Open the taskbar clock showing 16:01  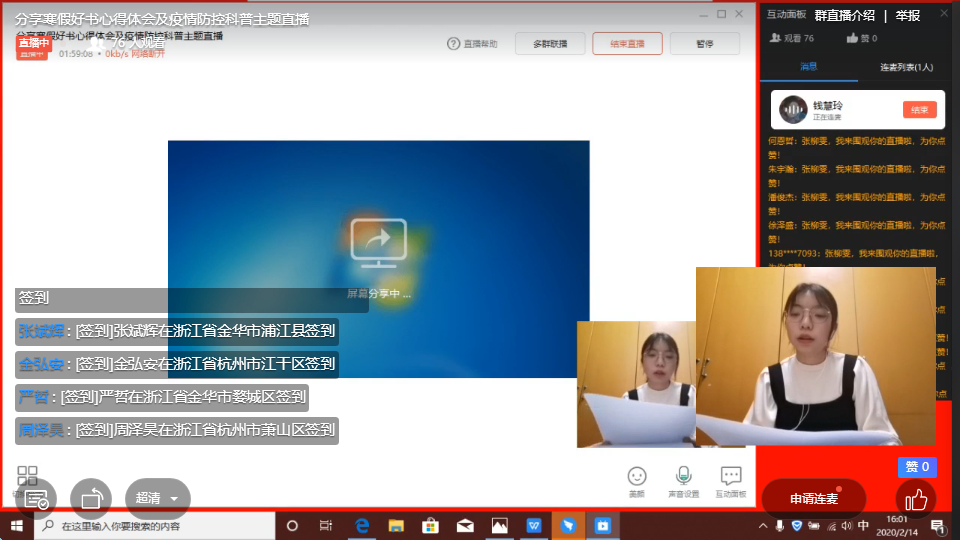(897, 526)
